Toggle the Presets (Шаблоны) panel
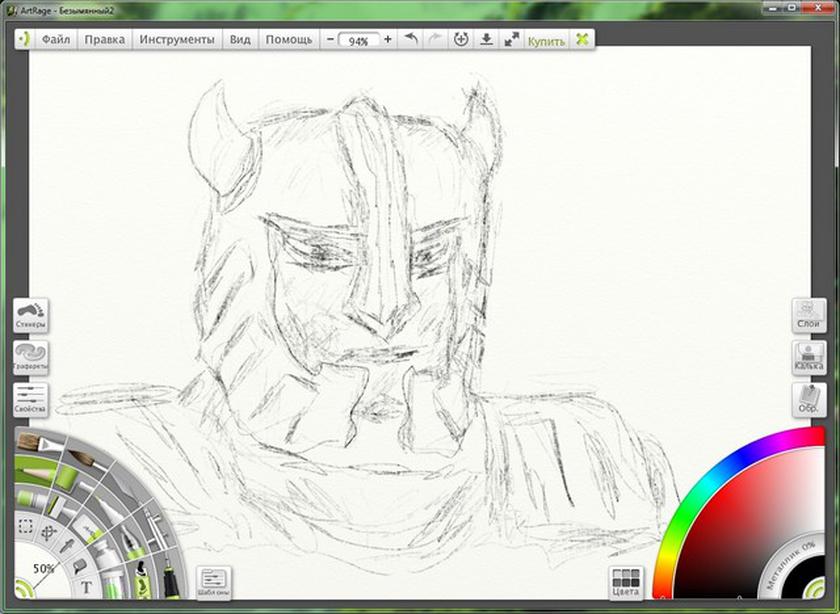This screenshot has width=840, height=614. point(214,583)
